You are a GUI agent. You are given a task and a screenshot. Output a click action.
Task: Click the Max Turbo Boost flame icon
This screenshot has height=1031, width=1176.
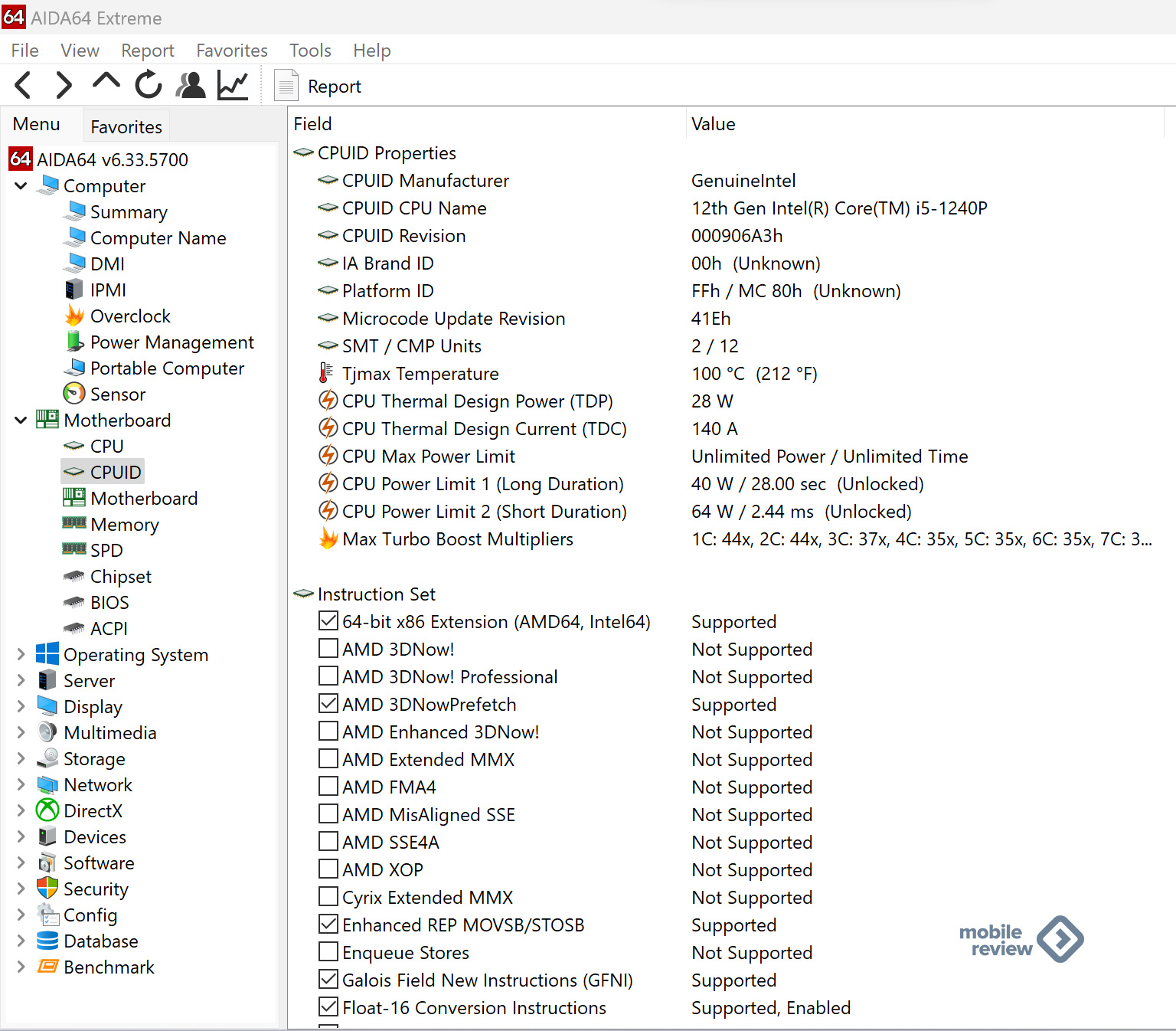tap(328, 538)
